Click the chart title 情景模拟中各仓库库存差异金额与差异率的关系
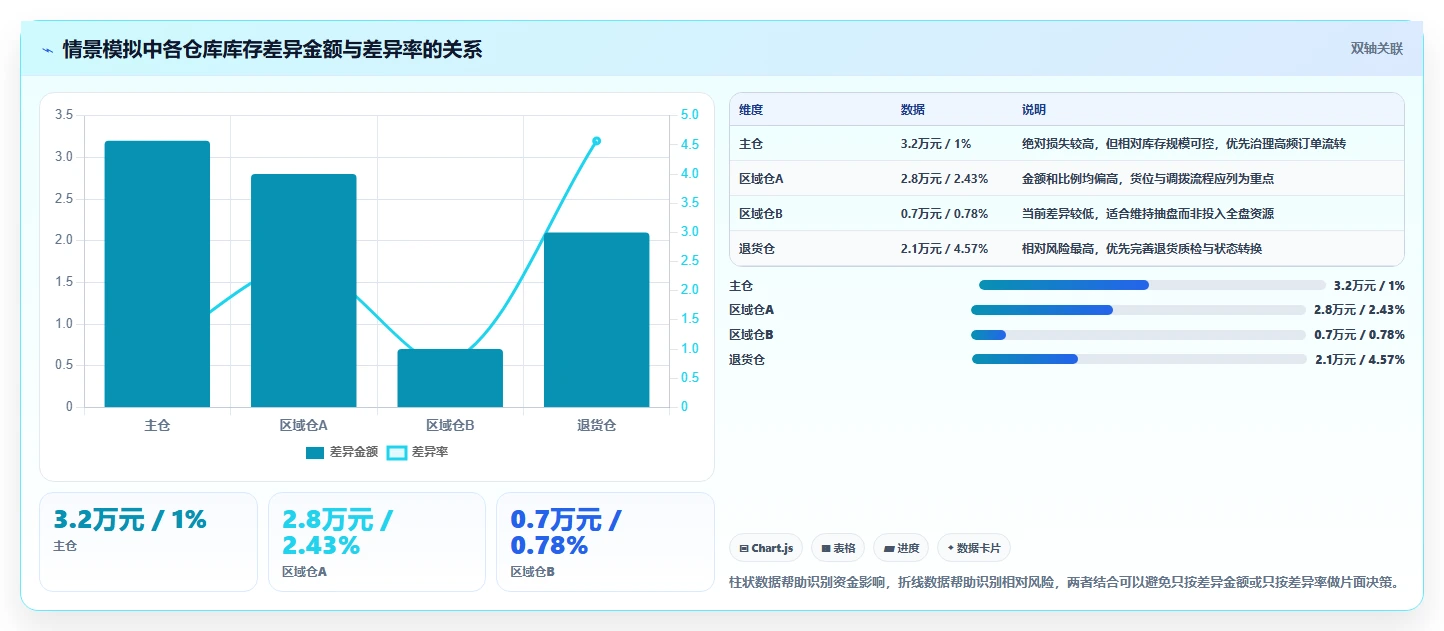 (272, 49)
